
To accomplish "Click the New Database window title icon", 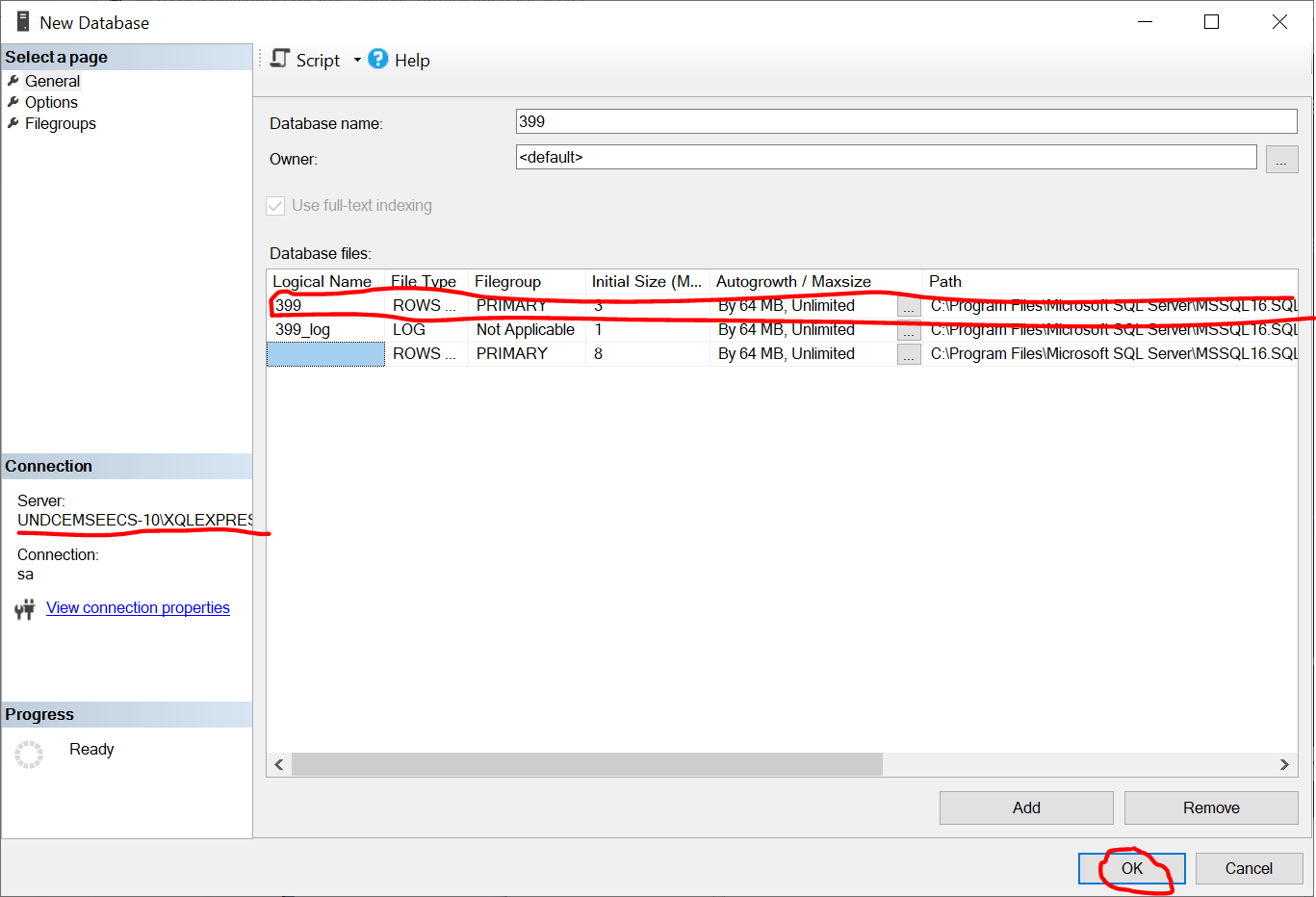I will (x=23, y=22).
